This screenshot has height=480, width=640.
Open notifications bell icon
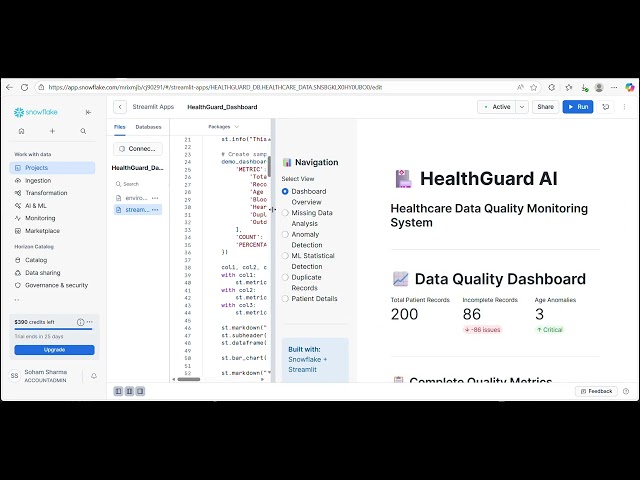[94, 376]
